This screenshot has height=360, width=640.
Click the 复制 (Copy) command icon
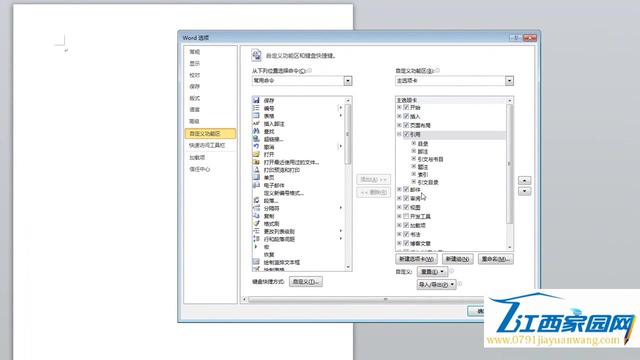click(256, 216)
